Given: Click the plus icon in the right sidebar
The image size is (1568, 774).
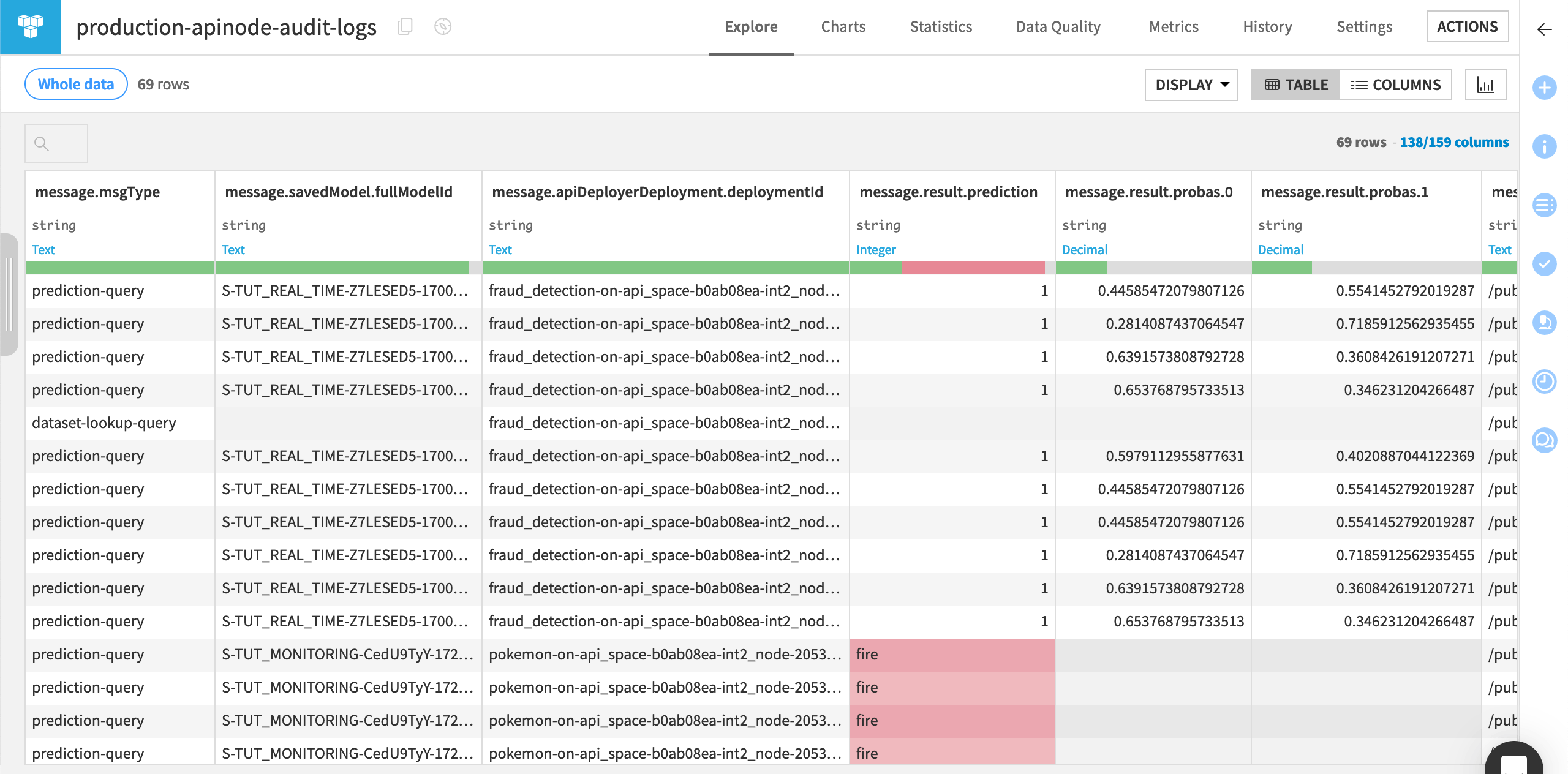Looking at the screenshot, I should [1545, 87].
